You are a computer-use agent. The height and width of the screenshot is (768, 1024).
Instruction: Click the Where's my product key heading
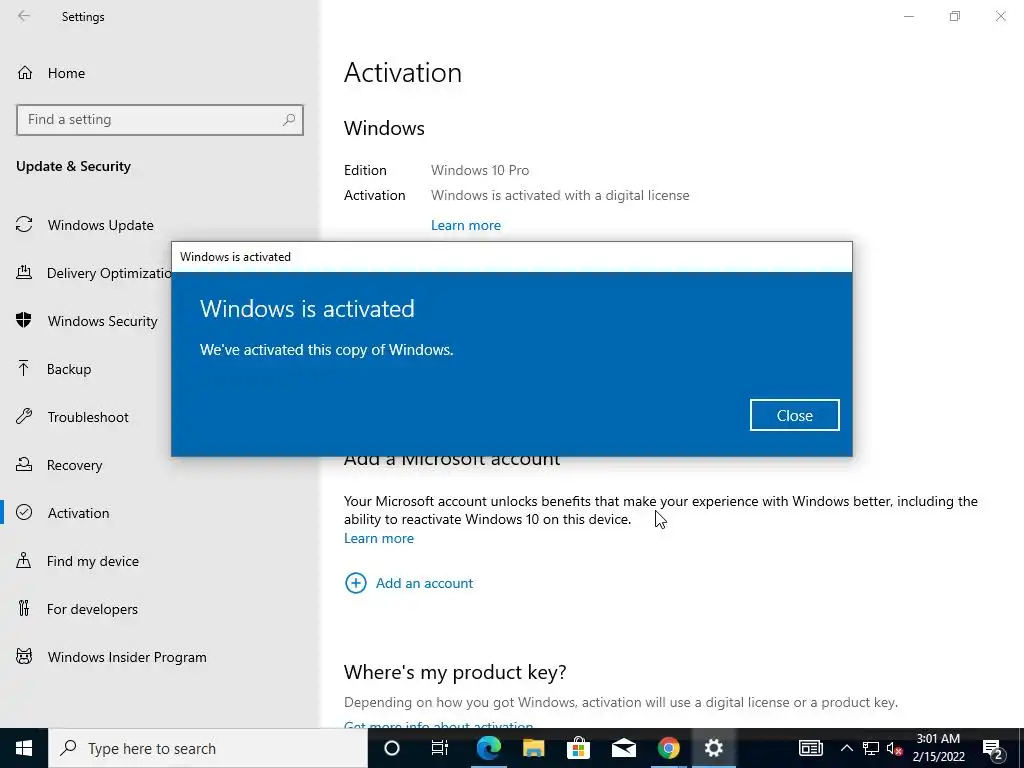(x=455, y=672)
